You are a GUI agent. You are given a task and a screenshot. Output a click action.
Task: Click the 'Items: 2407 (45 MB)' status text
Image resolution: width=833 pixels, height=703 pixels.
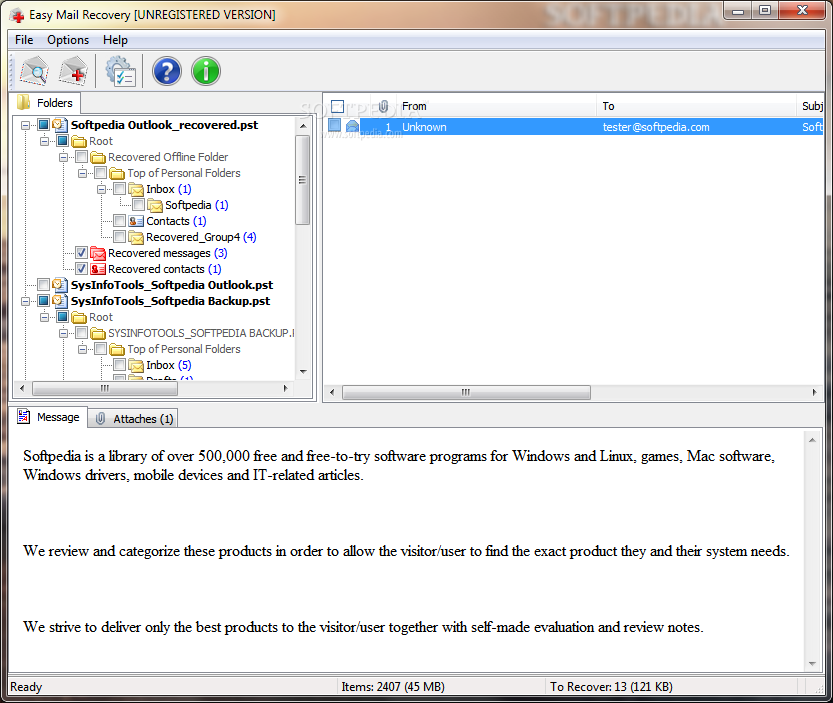click(x=393, y=687)
